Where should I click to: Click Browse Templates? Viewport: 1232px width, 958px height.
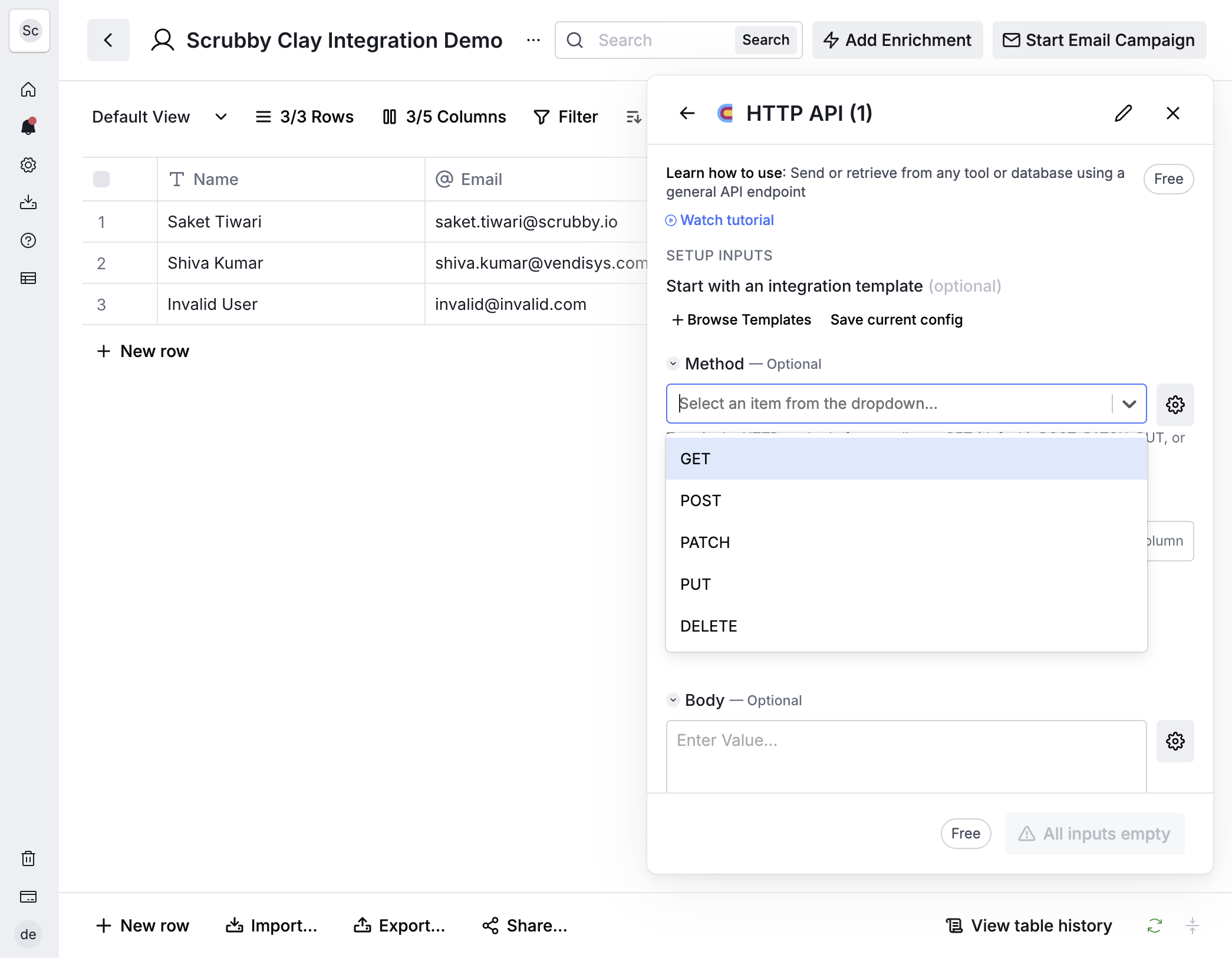point(742,319)
